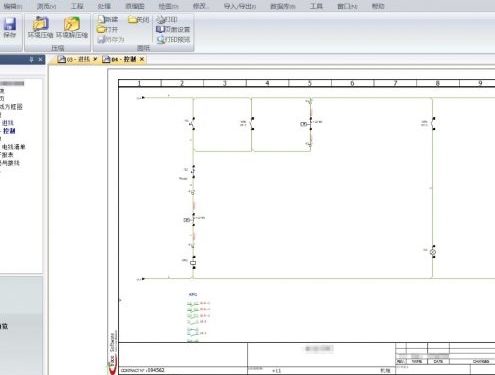This screenshot has width=495, height=375.
Task: Open the 工程 menu
Action: [77, 6]
